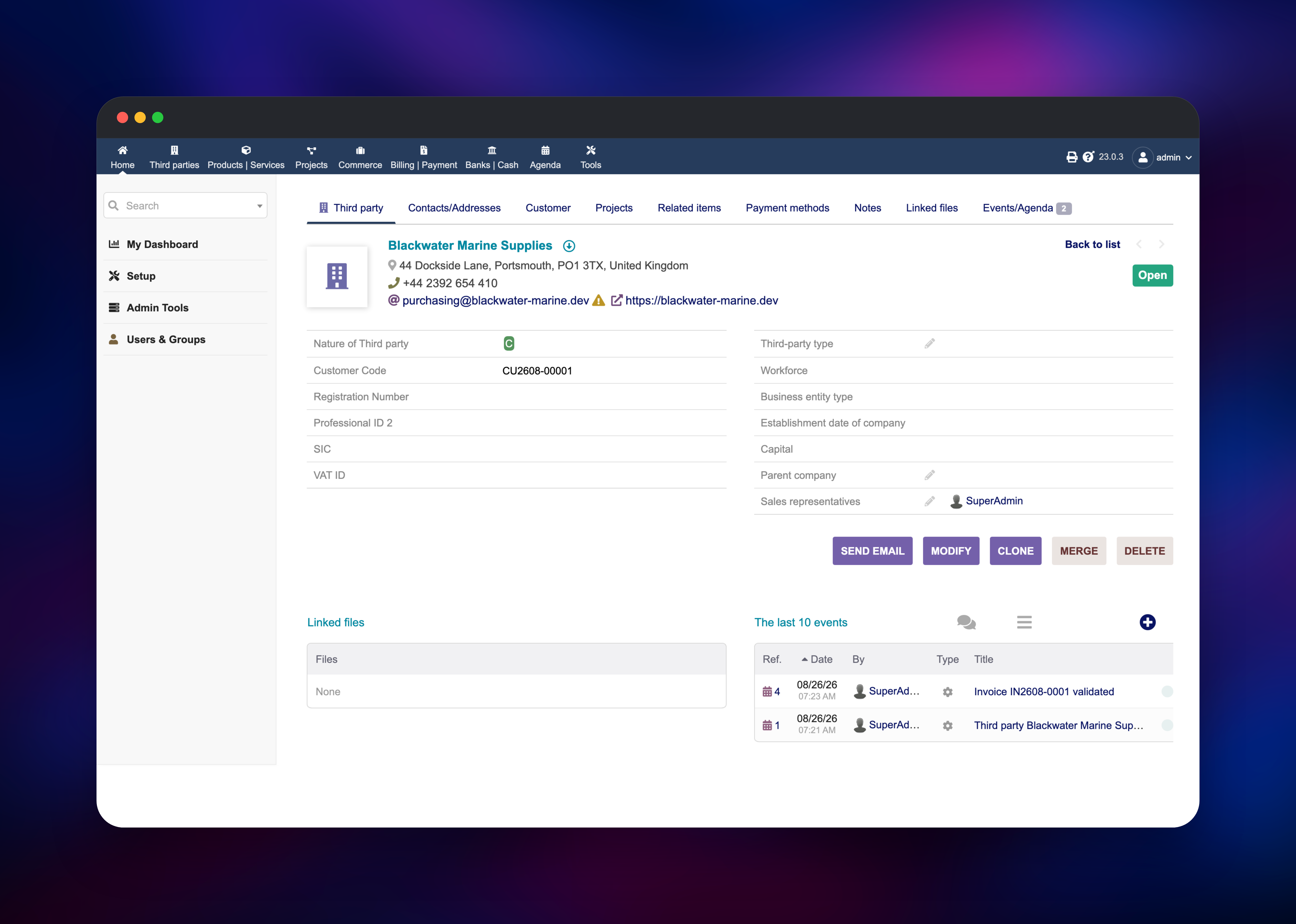The width and height of the screenshot is (1296, 924).
Task: Click the email warning triangle icon
Action: (x=598, y=300)
